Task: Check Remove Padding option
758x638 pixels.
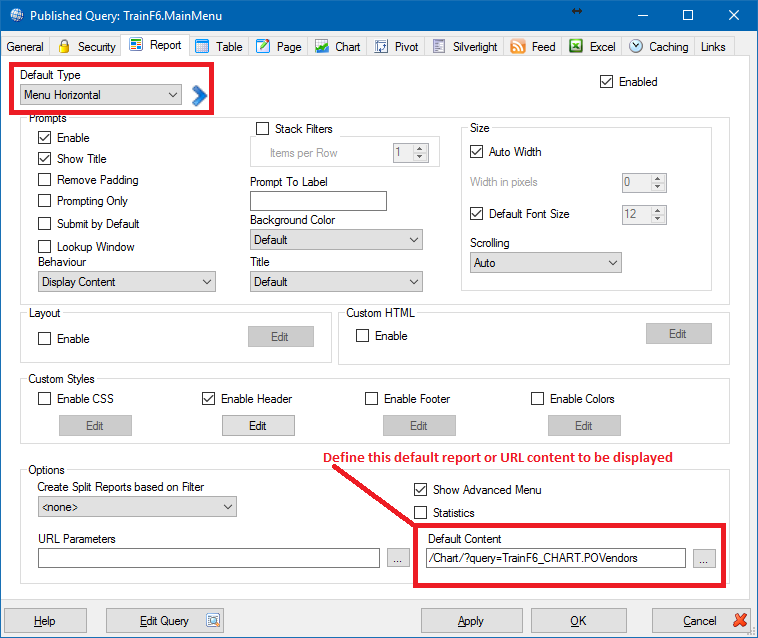Action: pyautogui.click(x=44, y=180)
